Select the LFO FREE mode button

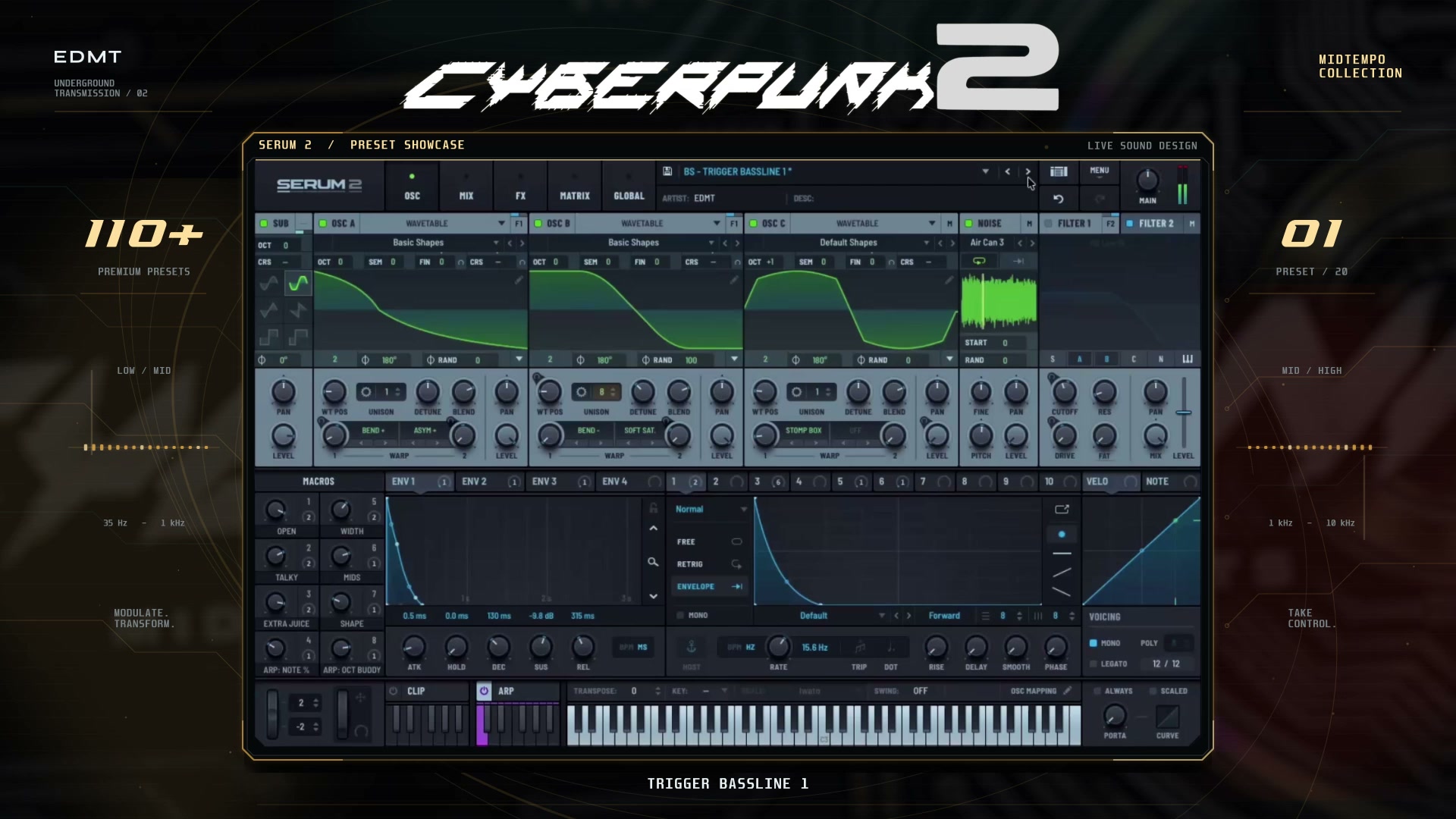(709, 542)
